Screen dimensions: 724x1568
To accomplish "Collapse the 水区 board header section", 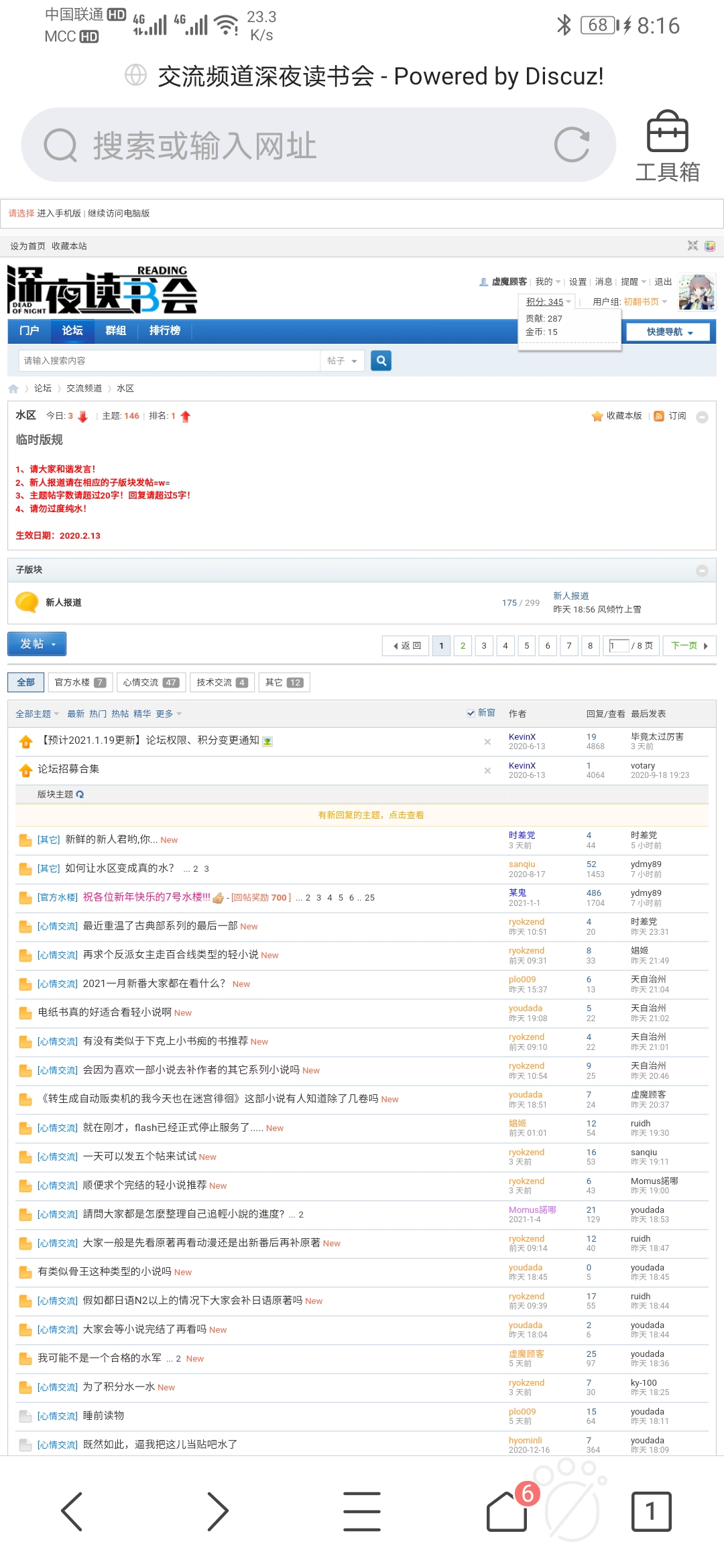I will (702, 417).
